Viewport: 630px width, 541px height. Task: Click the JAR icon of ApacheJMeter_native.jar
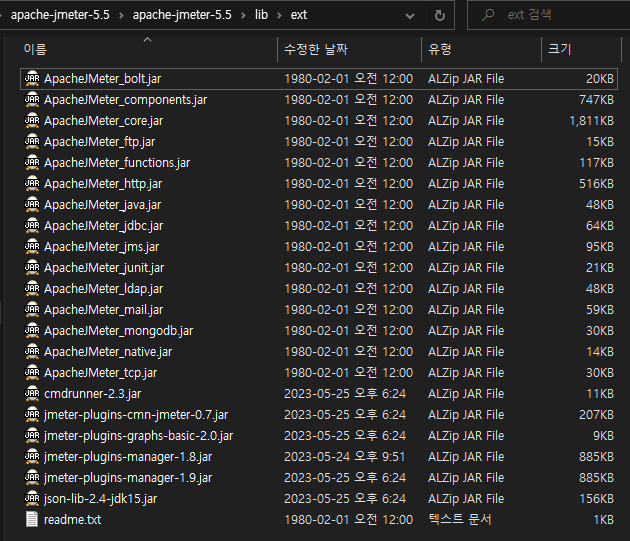(32, 351)
